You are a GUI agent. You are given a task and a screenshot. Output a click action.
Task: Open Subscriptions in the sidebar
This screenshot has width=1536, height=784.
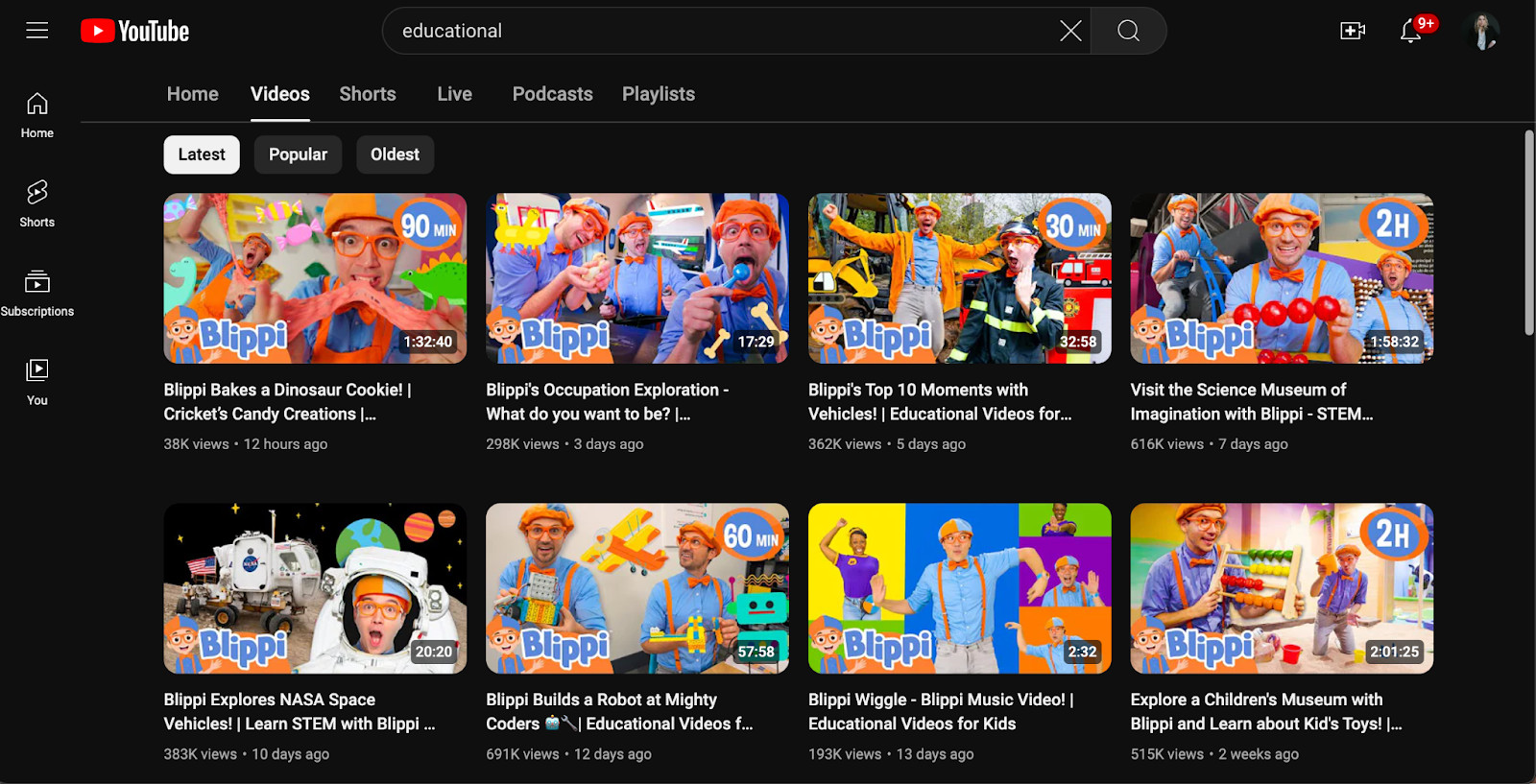click(37, 293)
